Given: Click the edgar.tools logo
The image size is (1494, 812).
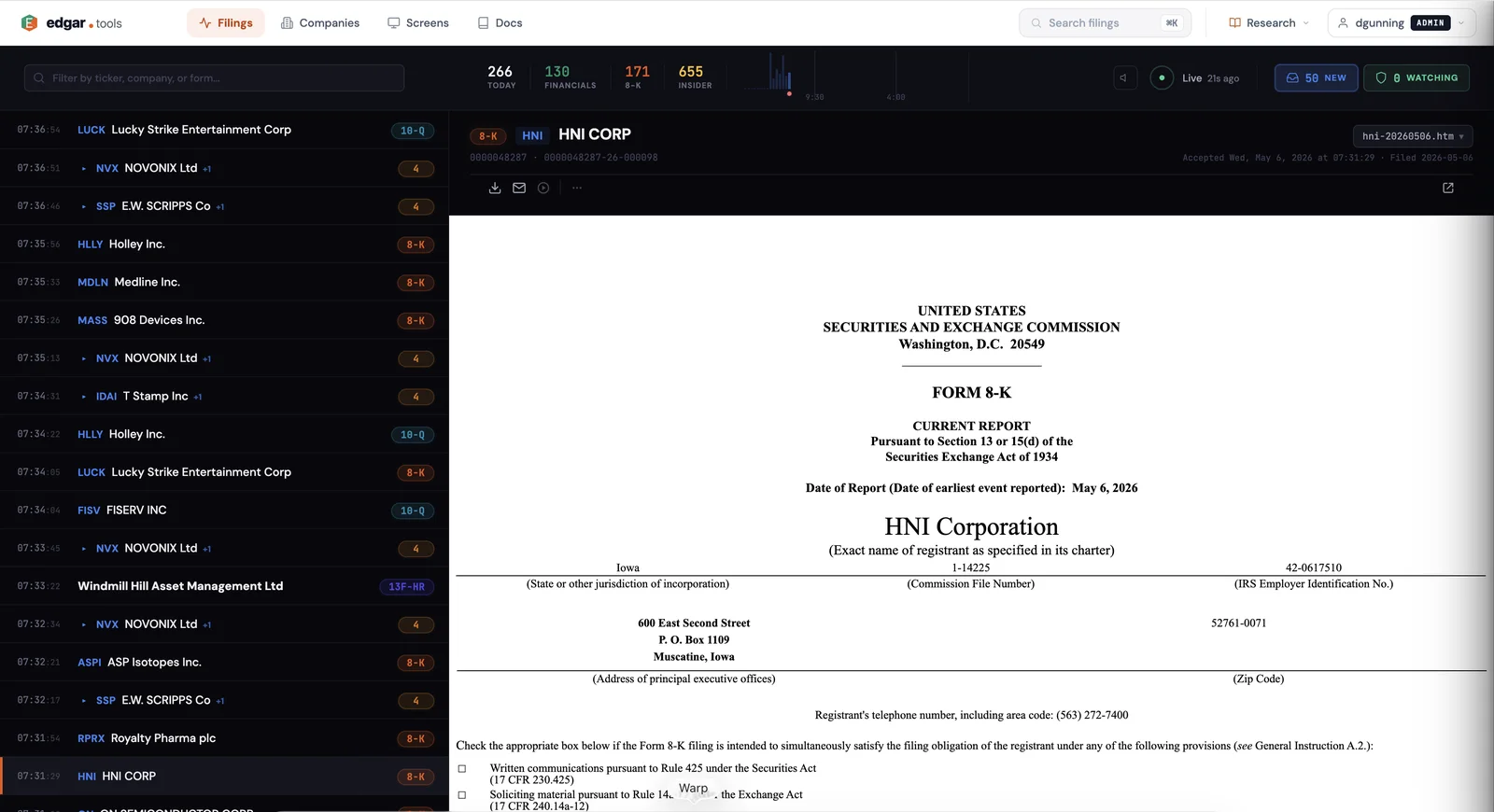Looking at the screenshot, I should click(71, 22).
